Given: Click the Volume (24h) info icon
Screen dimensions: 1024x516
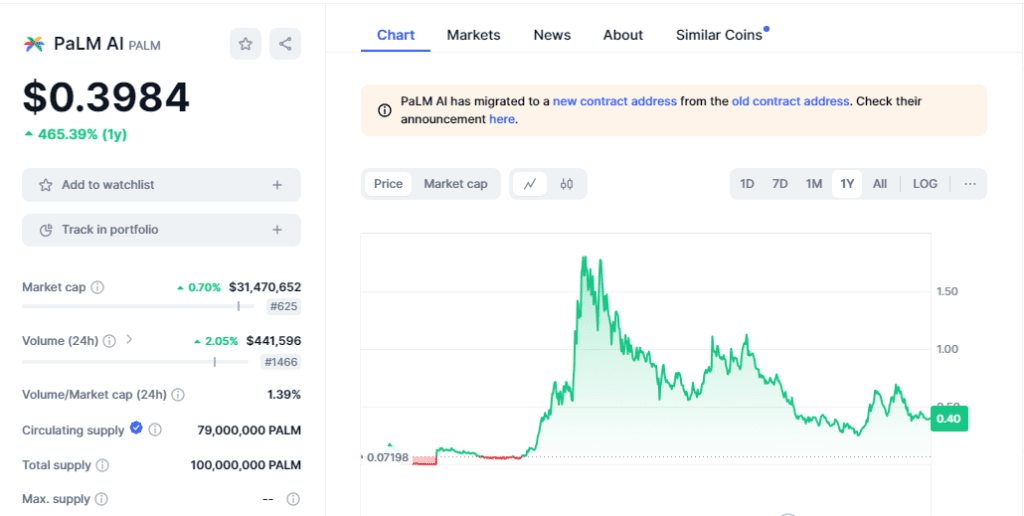Looking at the screenshot, I should coord(110,341).
